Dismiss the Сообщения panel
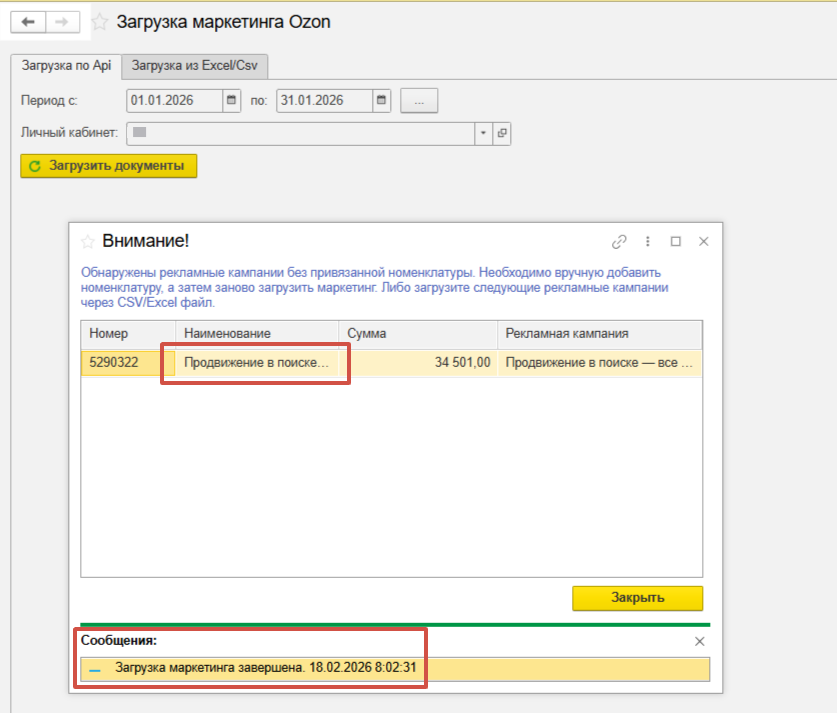The width and height of the screenshot is (837, 713). (700, 641)
